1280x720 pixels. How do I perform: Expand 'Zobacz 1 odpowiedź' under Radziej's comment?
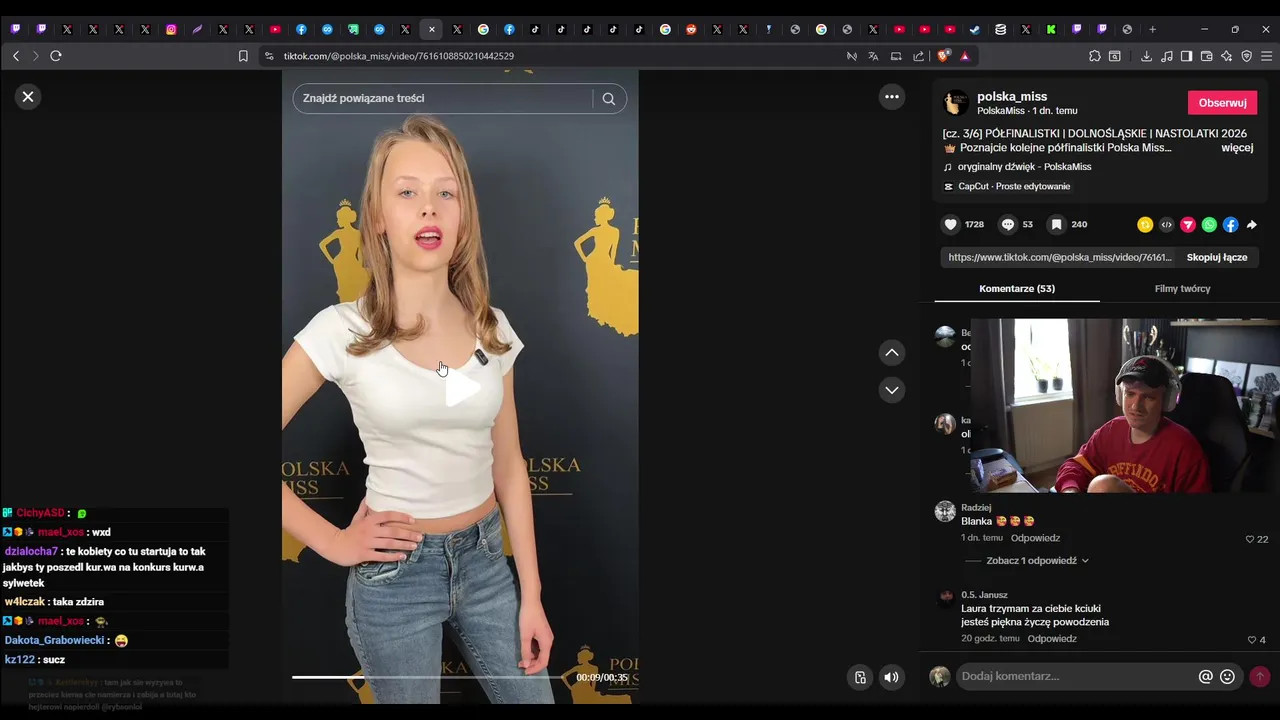coord(1037,561)
